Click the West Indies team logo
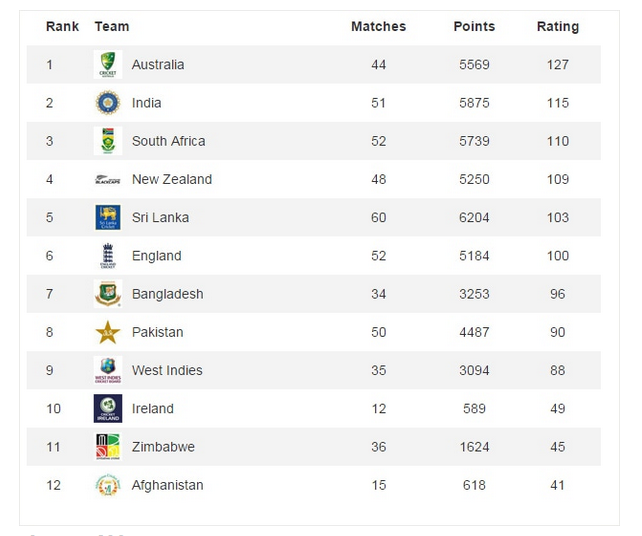Viewport: 642px width, 536px height. pos(107,370)
